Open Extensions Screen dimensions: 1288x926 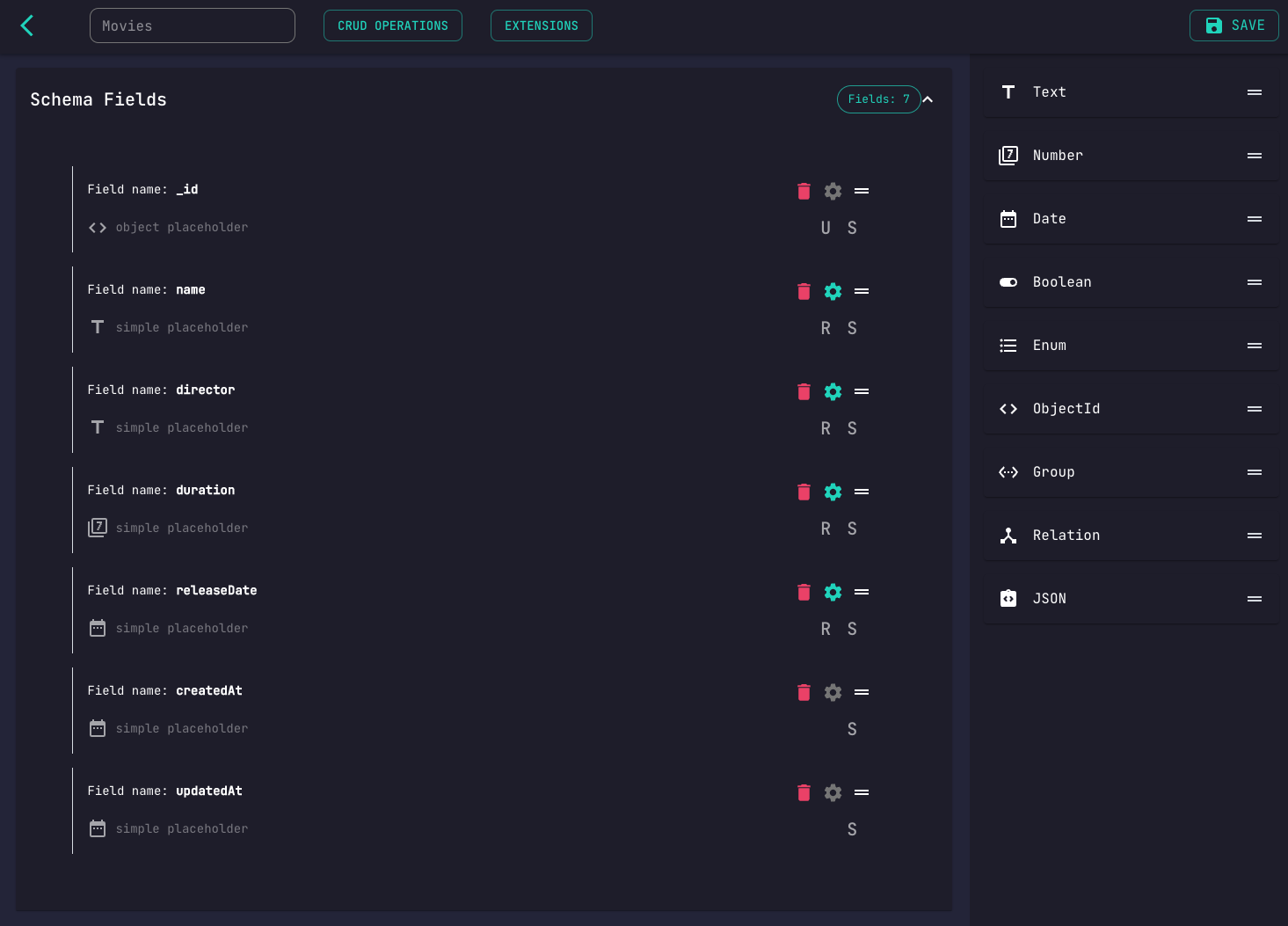tap(542, 26)
